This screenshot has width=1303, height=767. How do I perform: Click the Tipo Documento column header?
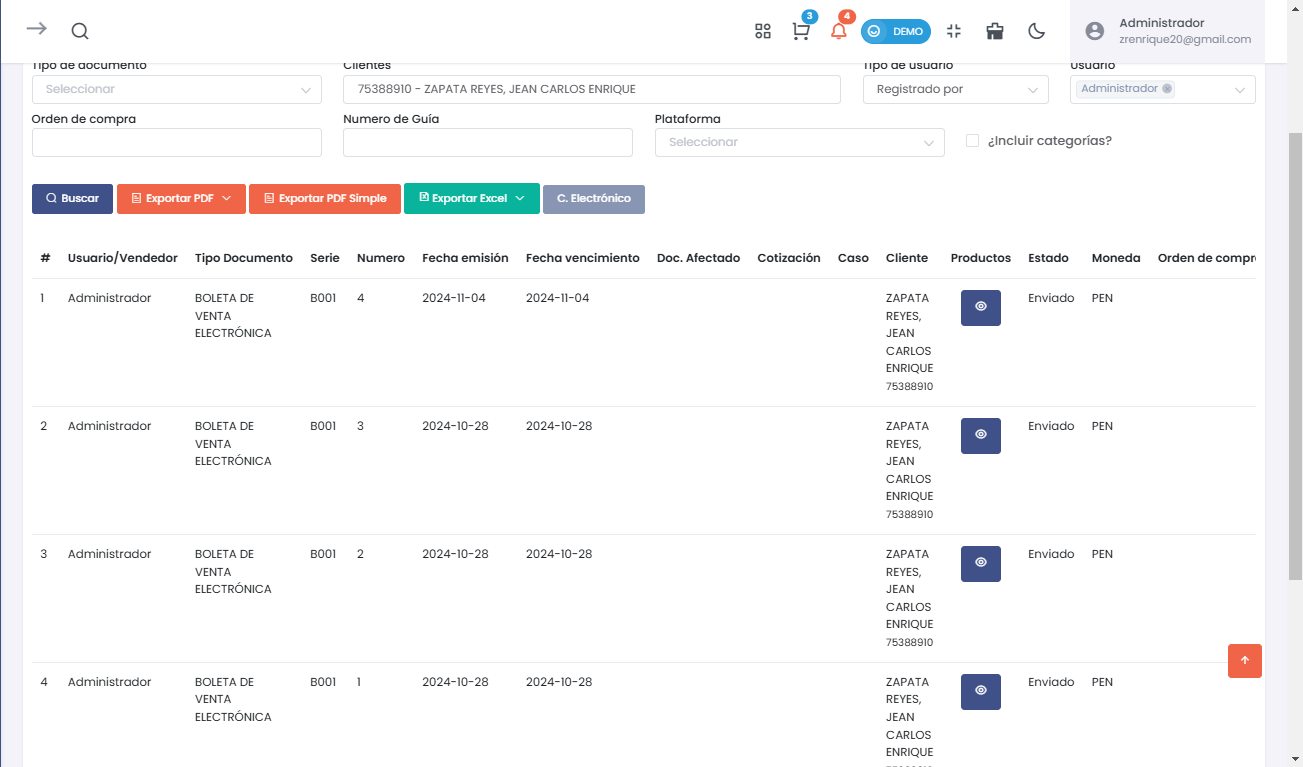tap(244, 258)
